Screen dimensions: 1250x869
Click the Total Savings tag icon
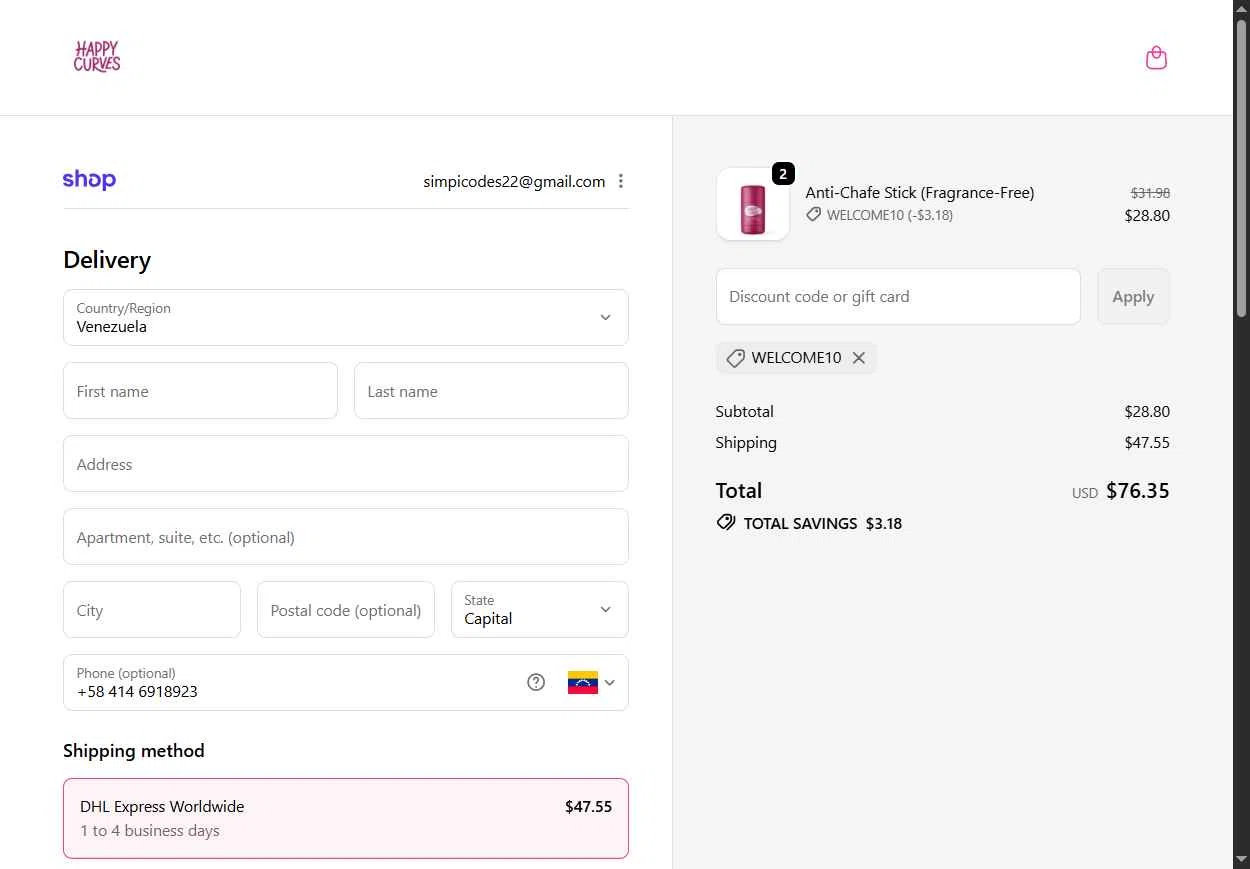726,523
